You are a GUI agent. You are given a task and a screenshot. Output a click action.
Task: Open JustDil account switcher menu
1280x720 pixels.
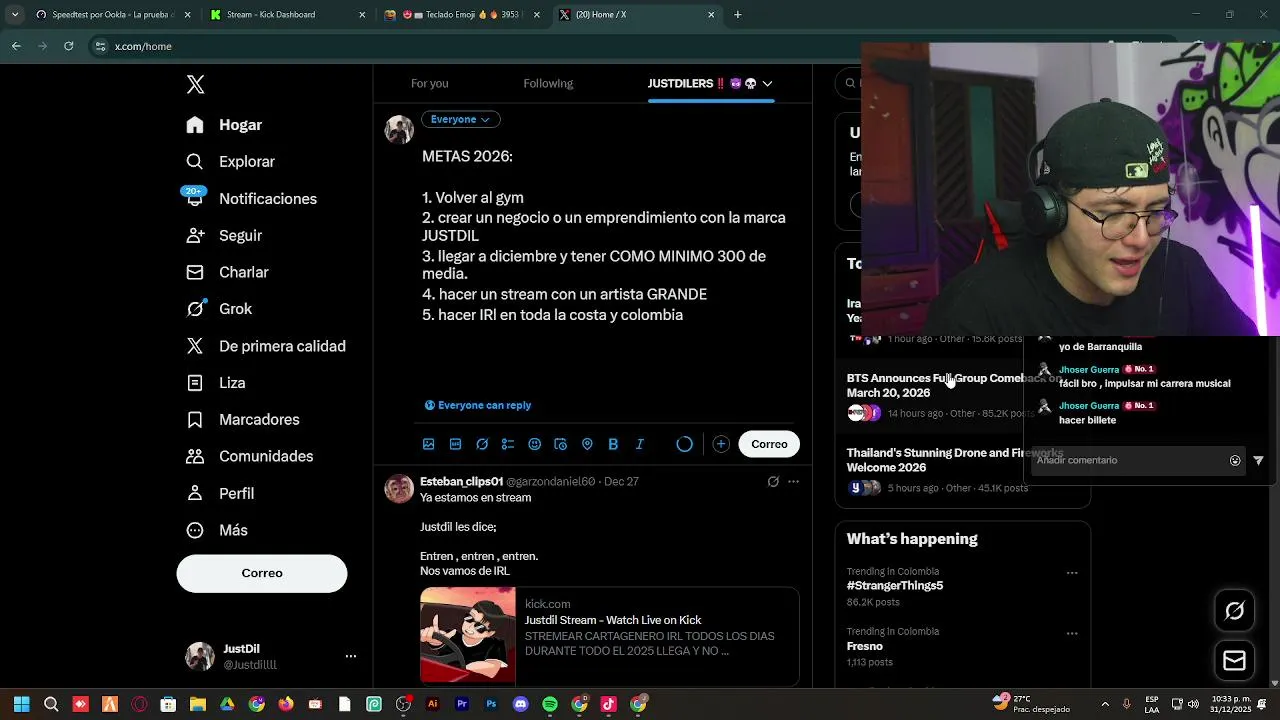coord(351,657)
